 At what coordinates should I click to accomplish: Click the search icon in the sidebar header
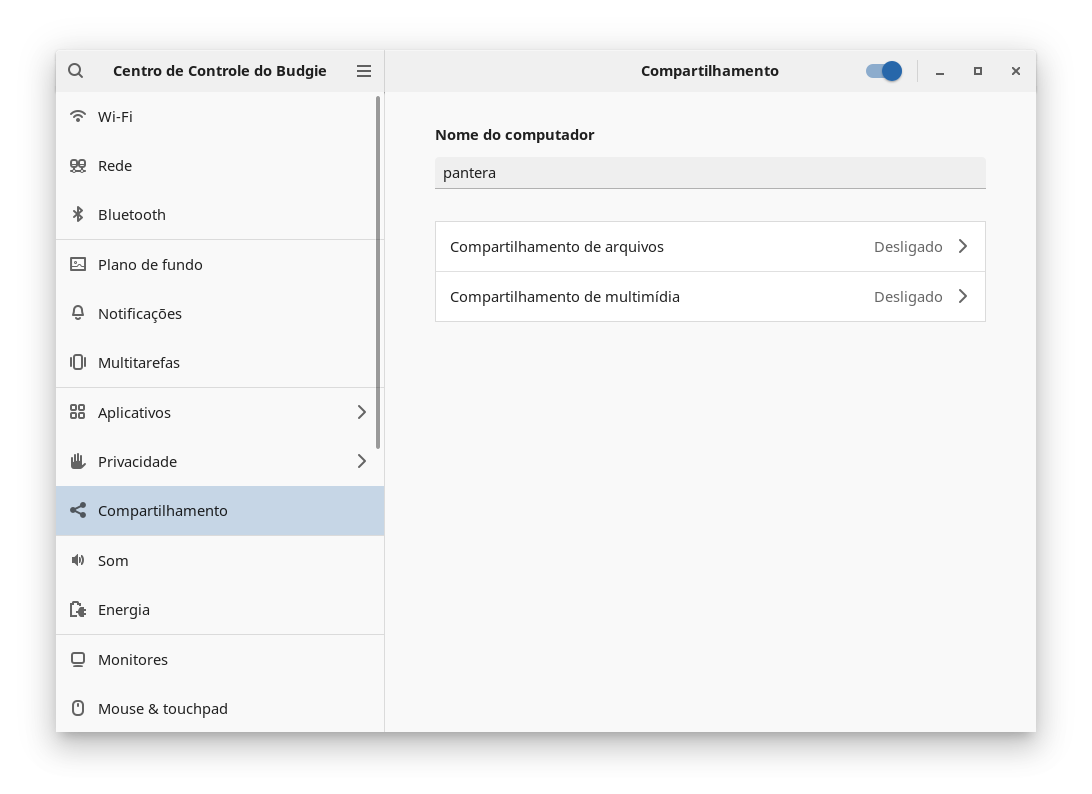point(76,71)
